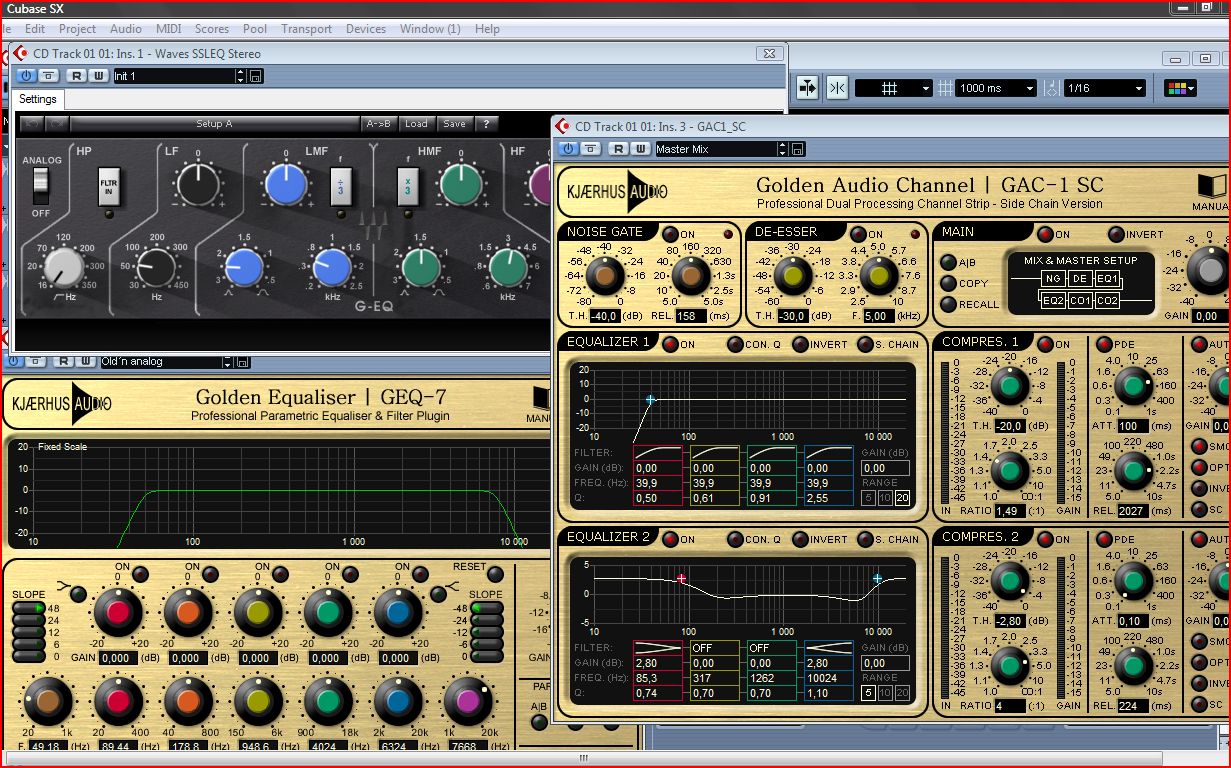Activate the Waves SSLEQ effect power button
This screenshot has height=768, width=1231.
pos(26,76)
